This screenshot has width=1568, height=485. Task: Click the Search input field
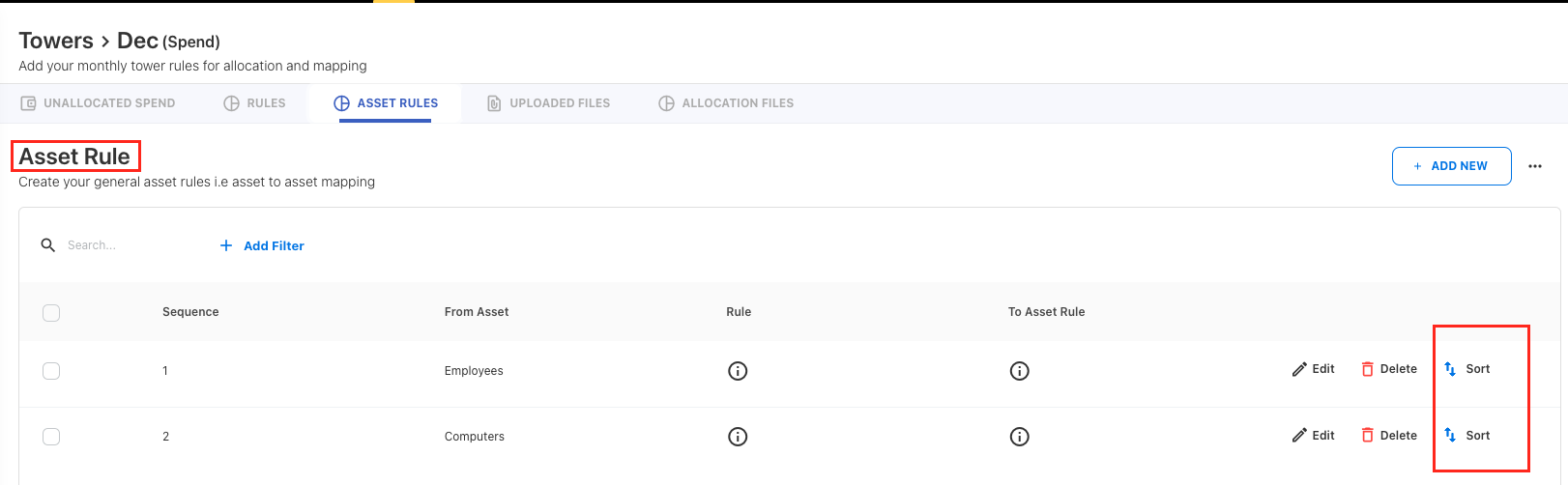click(126, 245)
